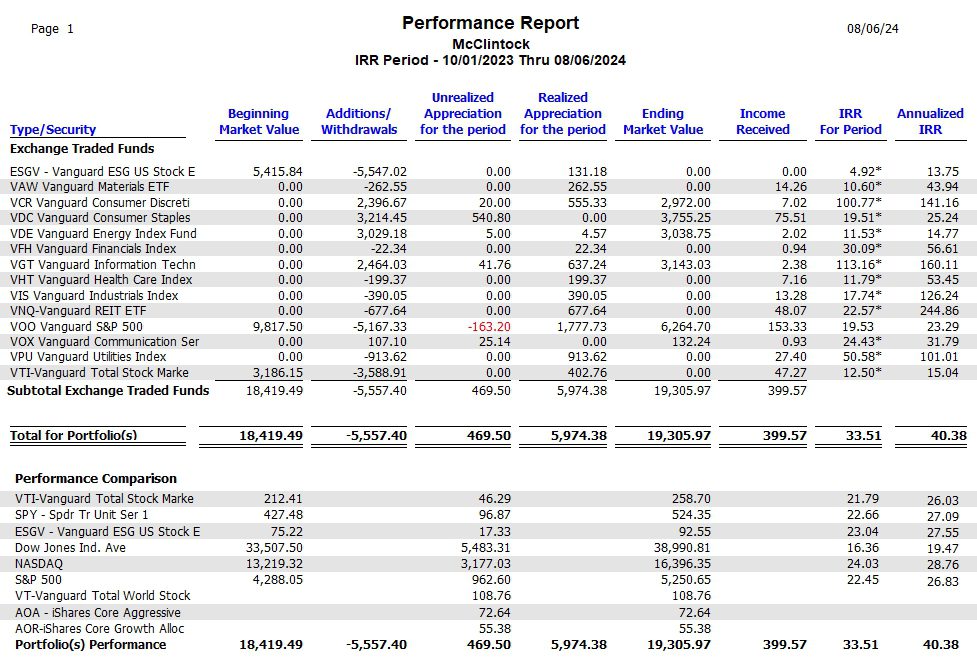
Task: Select the SPY - Spdr Tr Unit Ser 1 row
Action: click(x=488, y=515)
